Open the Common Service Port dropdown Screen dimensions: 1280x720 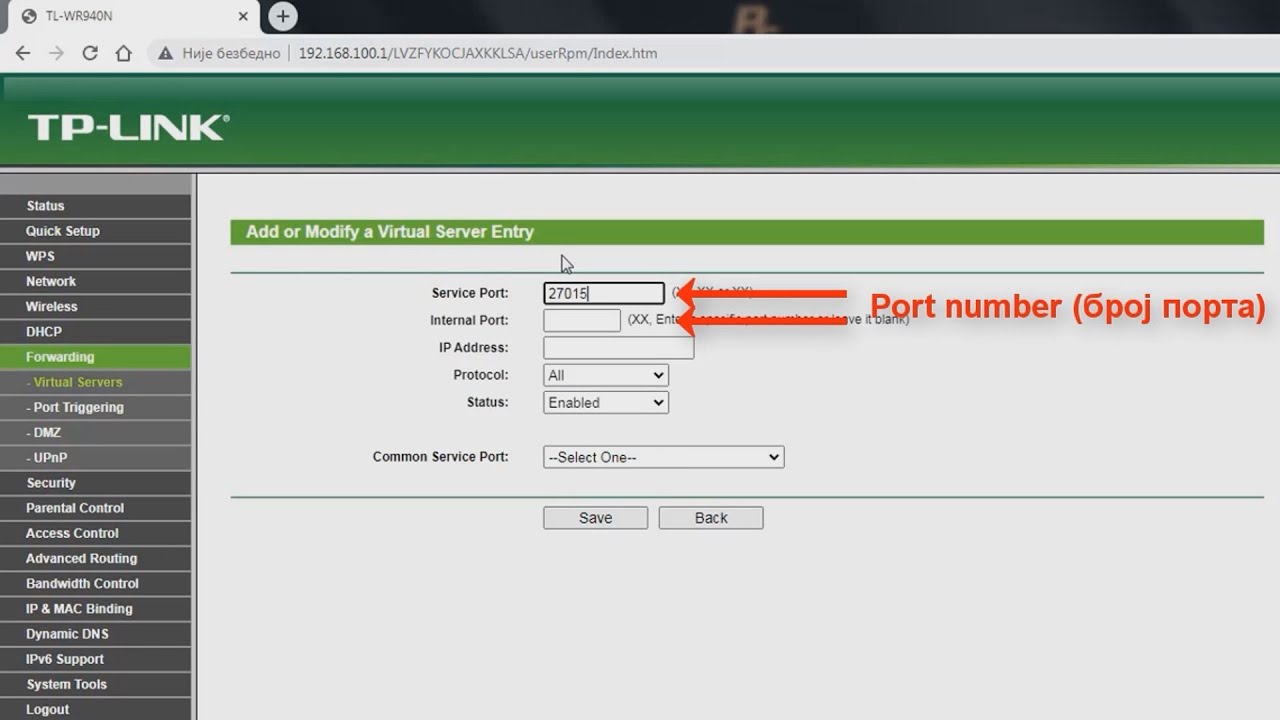click(x=664, y=457)
